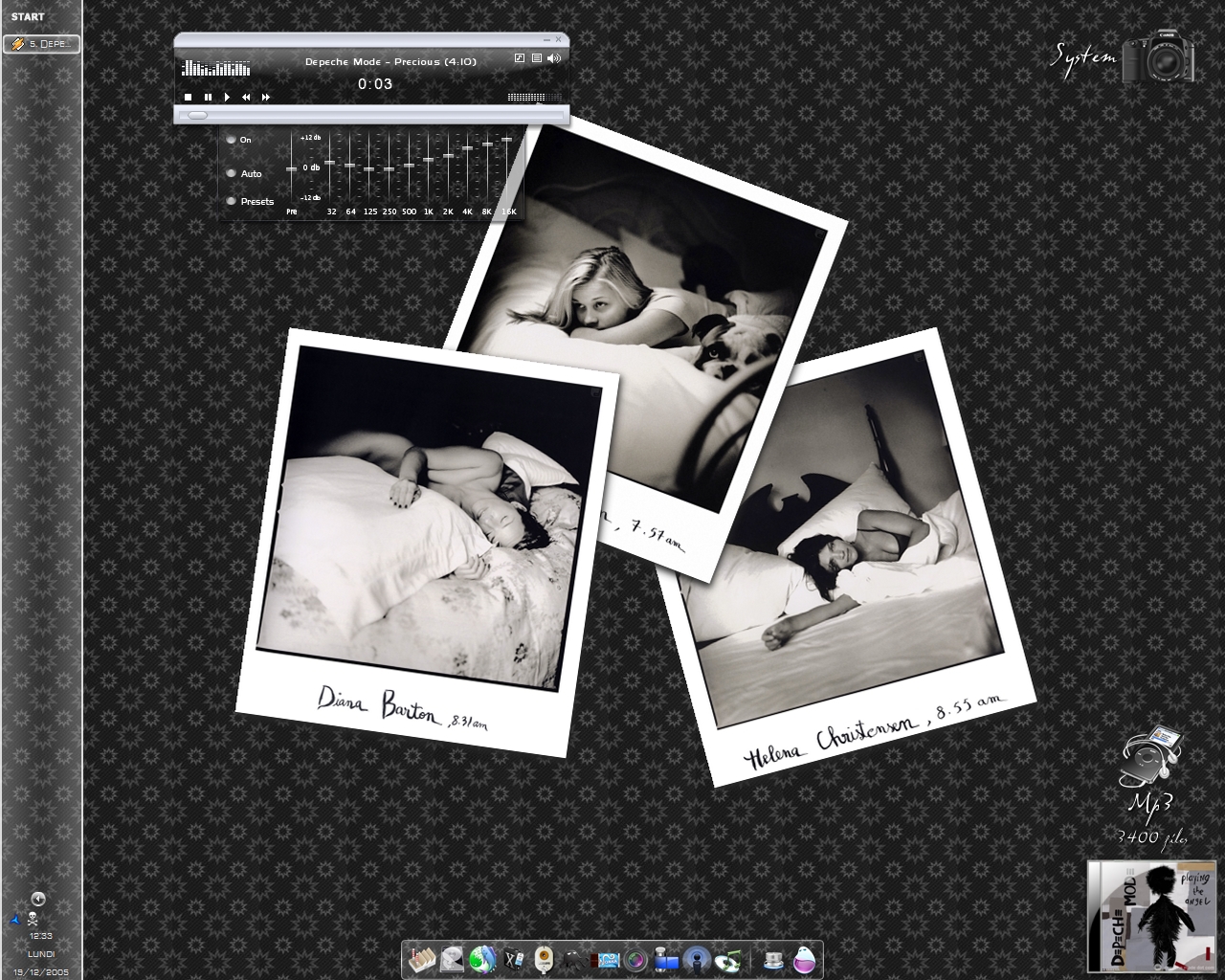Open equalizer Presets
The height and width of the screenshot is (980, 1225).
tap(231, 201)
